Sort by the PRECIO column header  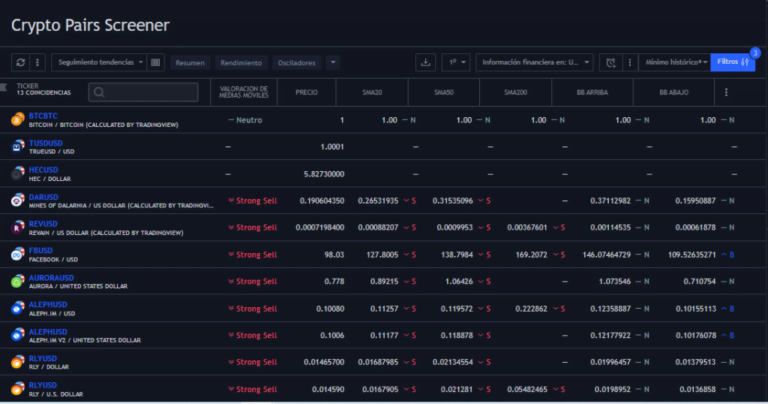tap(307, 92)
